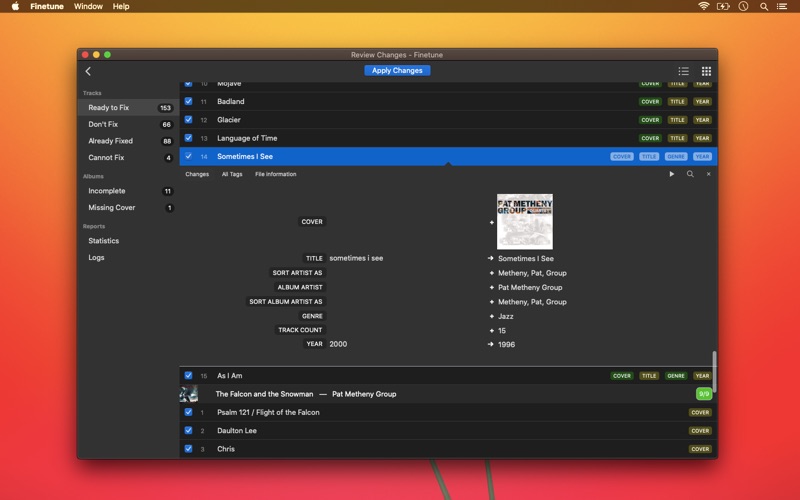Close the track detail panel

click(708, 174)
